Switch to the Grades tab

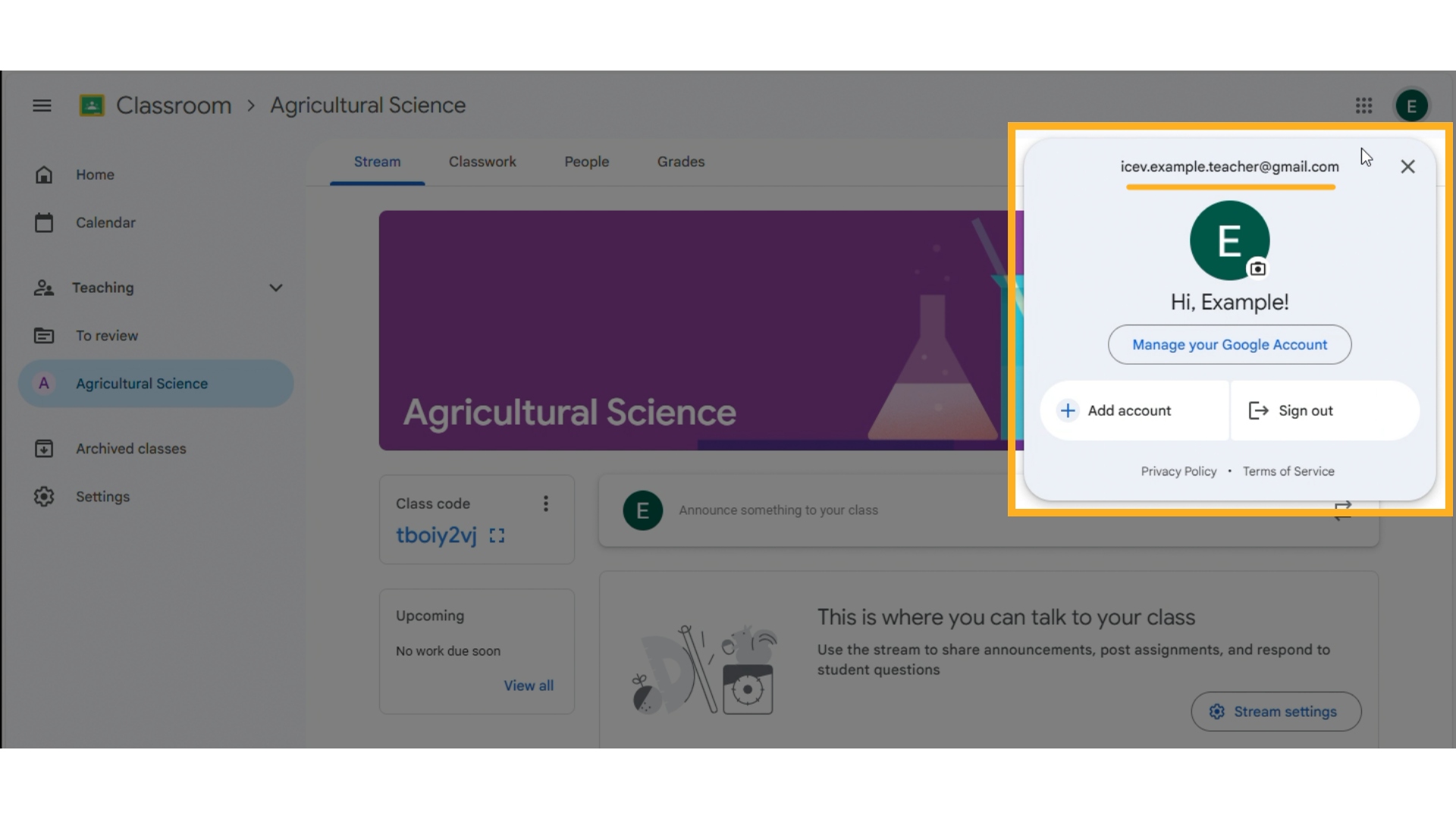[680, 162]
